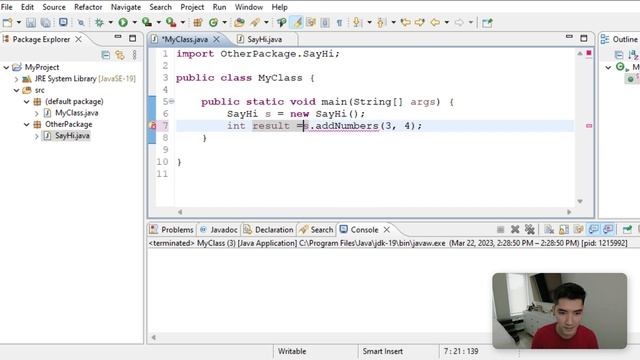Open the Project menu
This screenshot has height=360, width=640.
tap(192, 7)
